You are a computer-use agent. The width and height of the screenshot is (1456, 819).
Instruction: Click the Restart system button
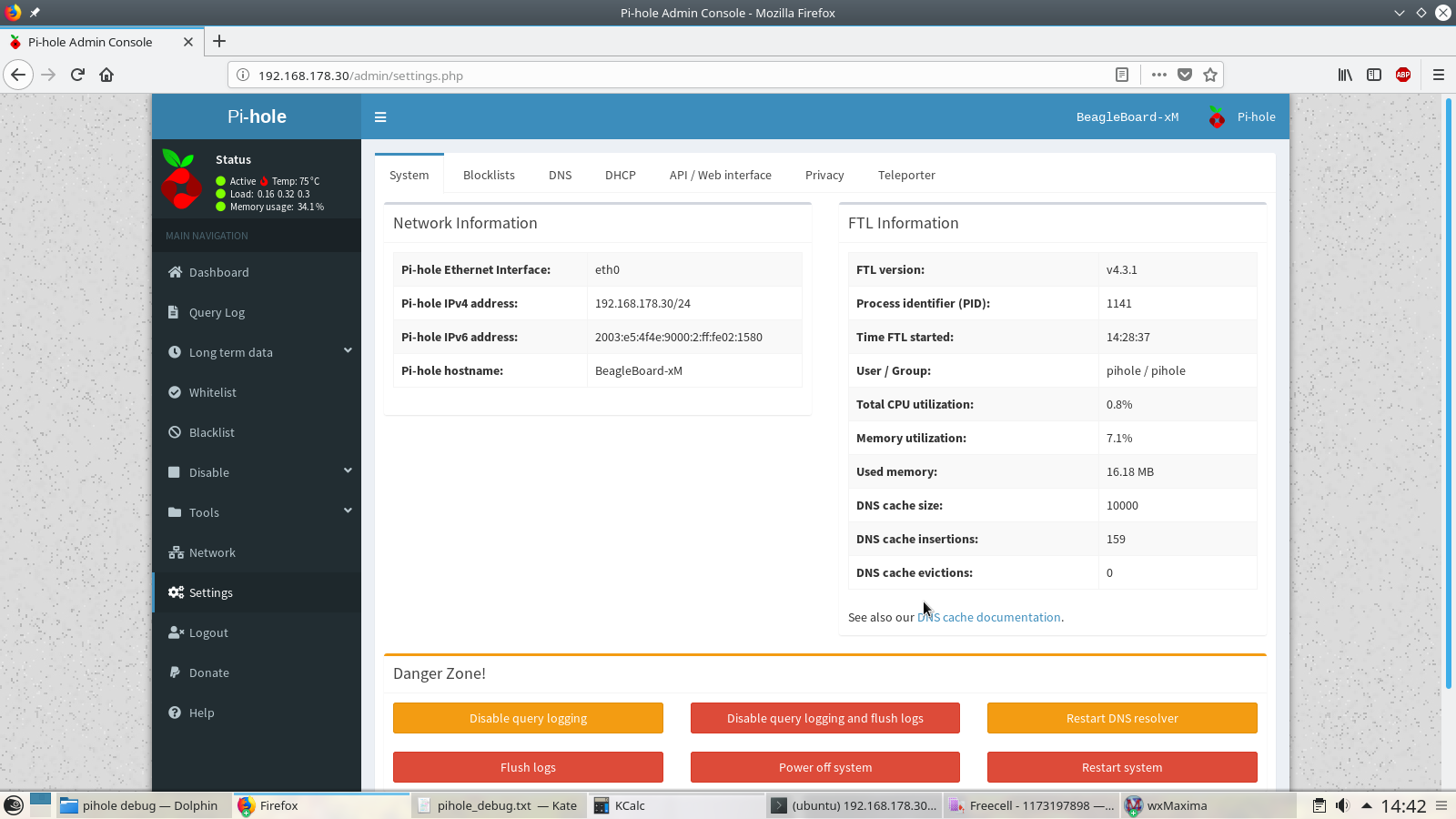tap(1122, 767)
